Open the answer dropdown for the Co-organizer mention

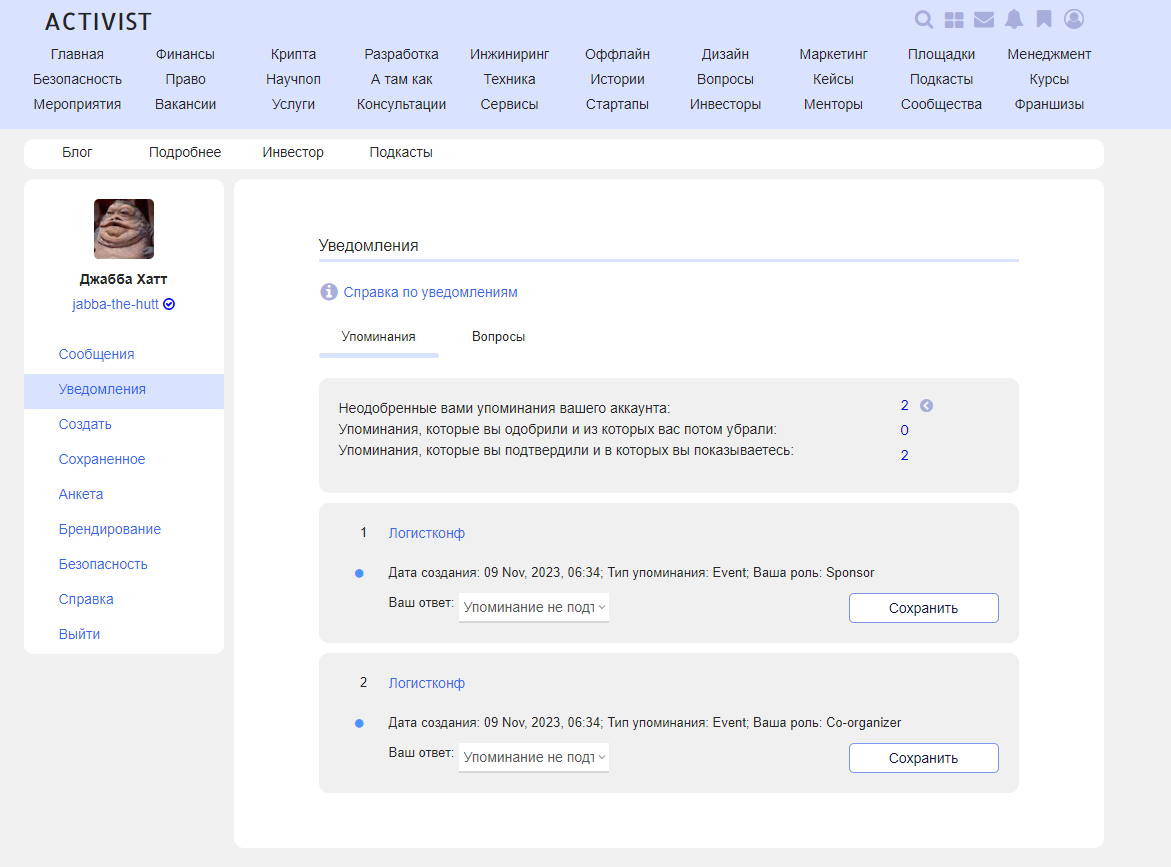[534, 757]
